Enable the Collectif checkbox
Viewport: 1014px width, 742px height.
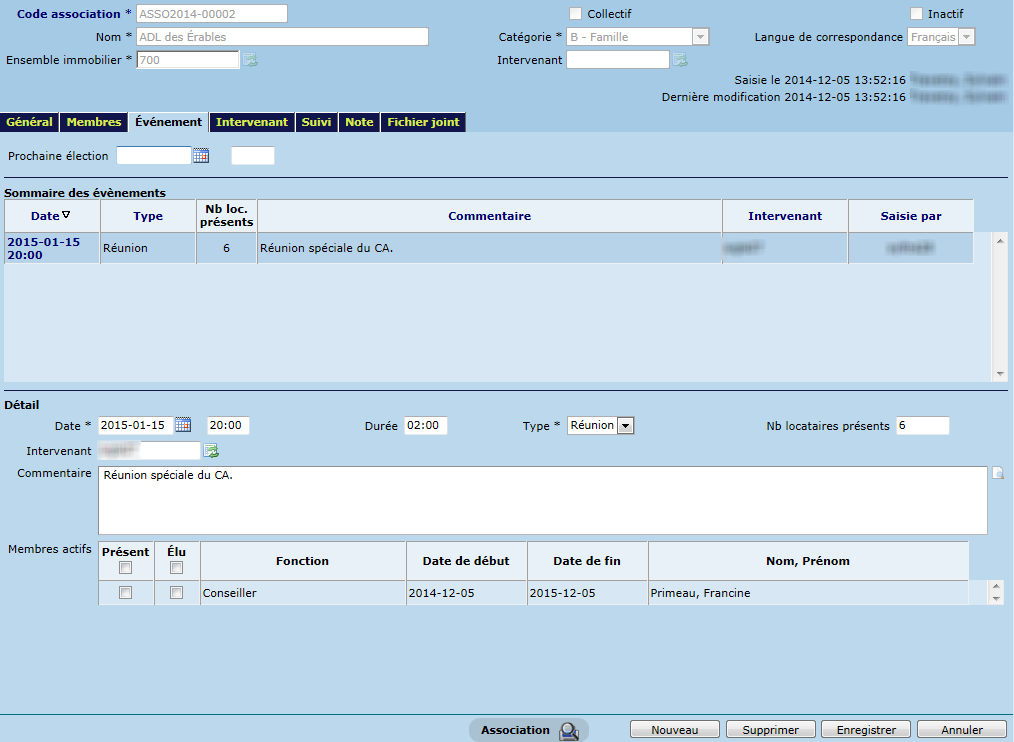tap(575, 14)
